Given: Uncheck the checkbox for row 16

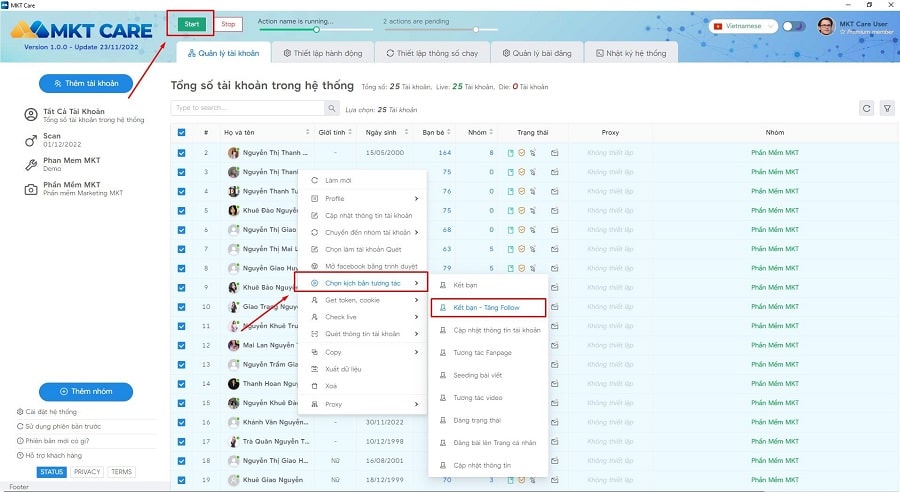Looking at the screenshot, I should [x=181, y=422].
